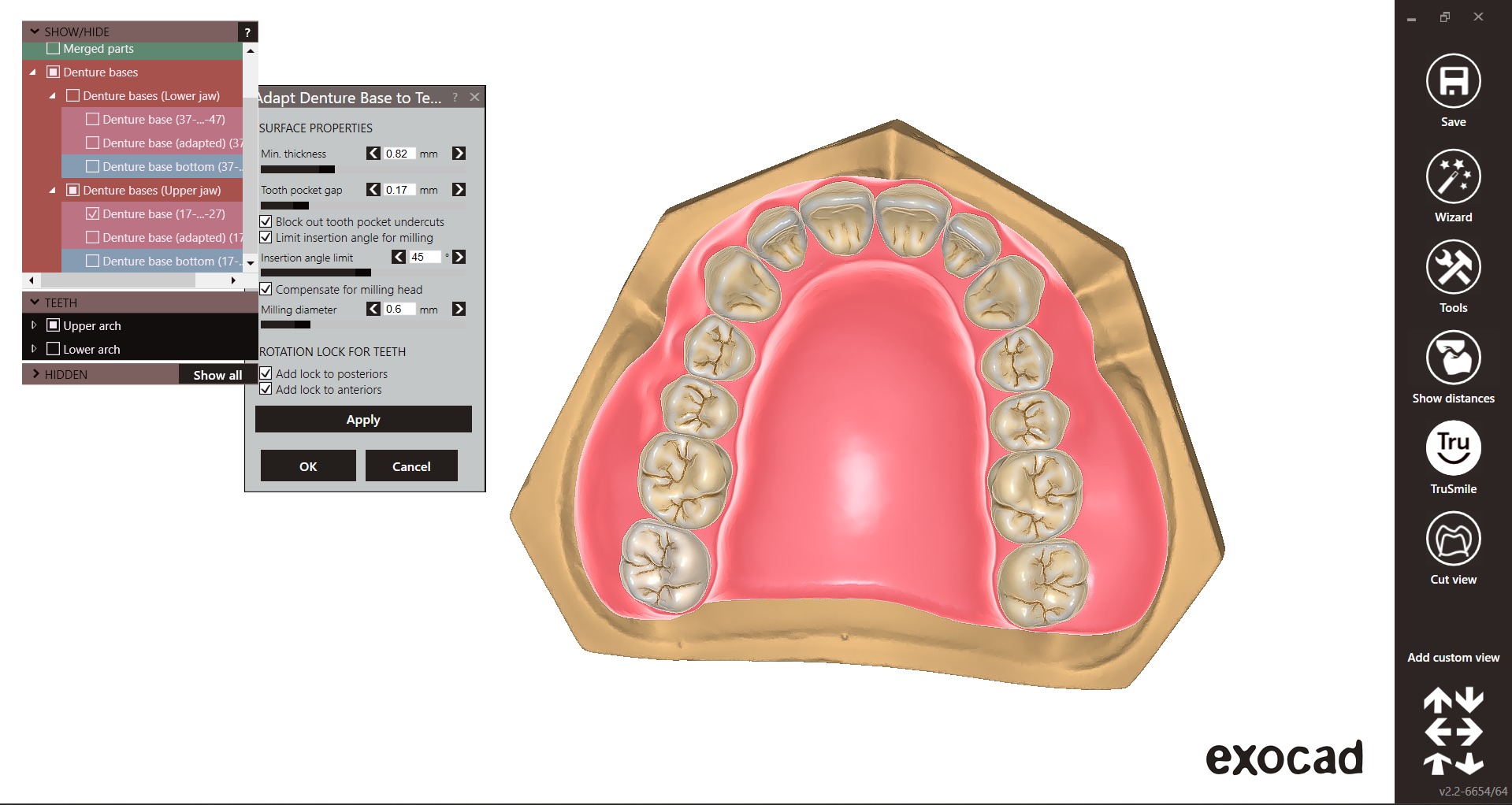Toggle Compensate for milling head
This screenshot has height=805, width=1512.
point(266,289)
